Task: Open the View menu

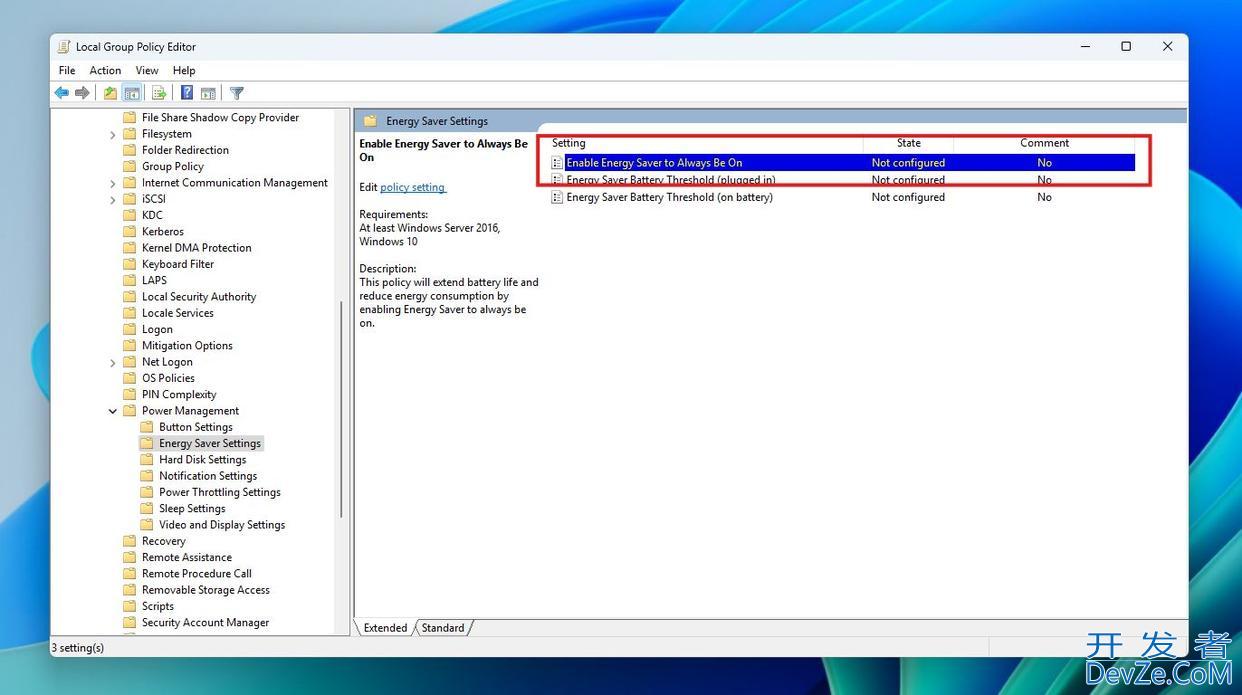Action: pyautogui.click(x=147, y=70)
